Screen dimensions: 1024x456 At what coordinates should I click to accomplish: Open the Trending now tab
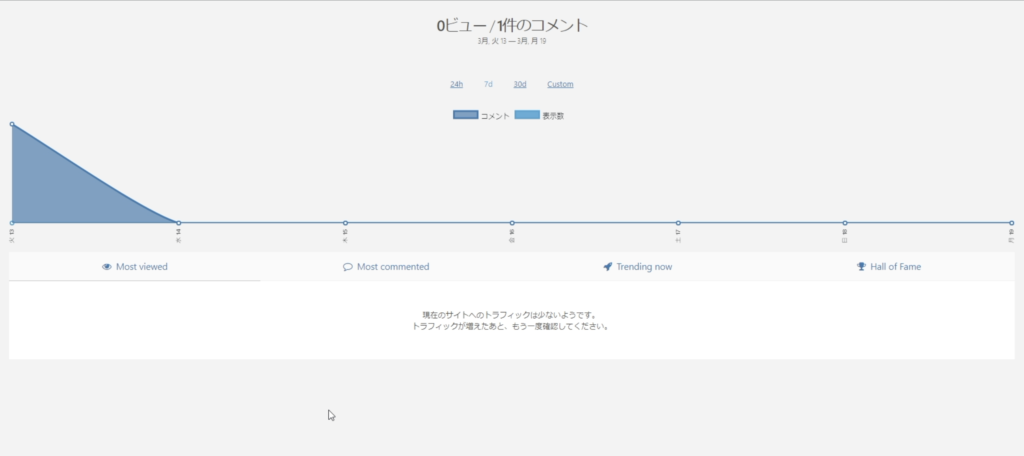pos(637,267)
